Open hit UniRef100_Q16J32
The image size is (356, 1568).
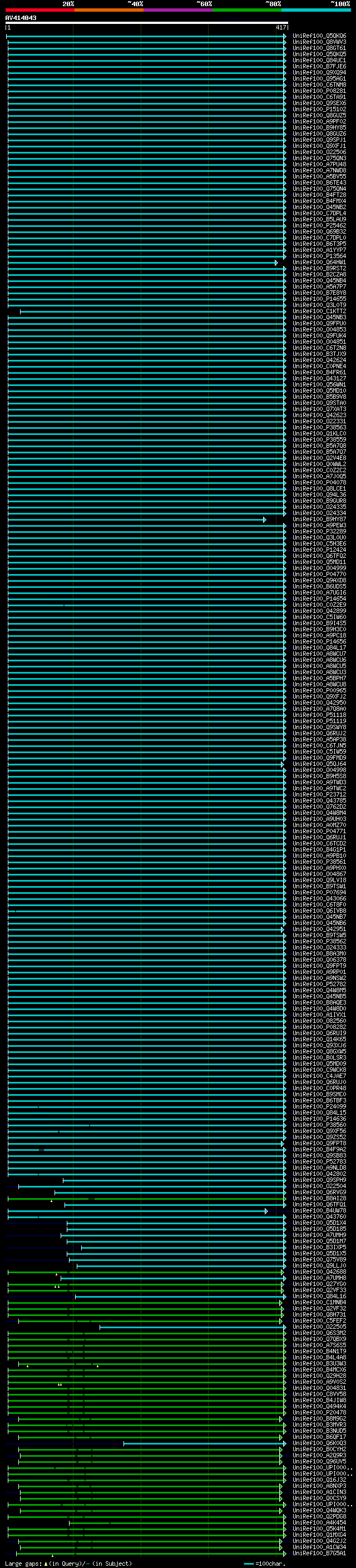click(x=319, y=1480)
